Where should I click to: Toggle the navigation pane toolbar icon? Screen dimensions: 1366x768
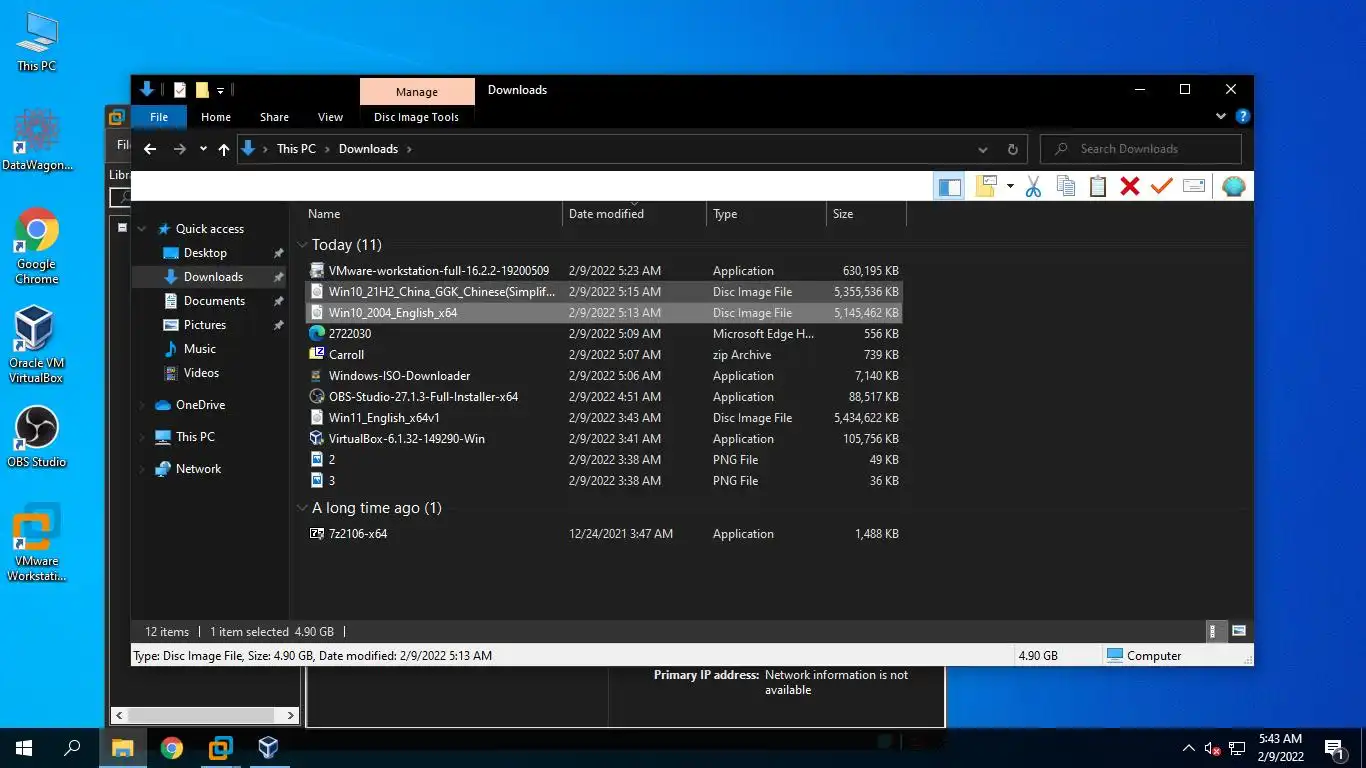(x=949, y=186)
